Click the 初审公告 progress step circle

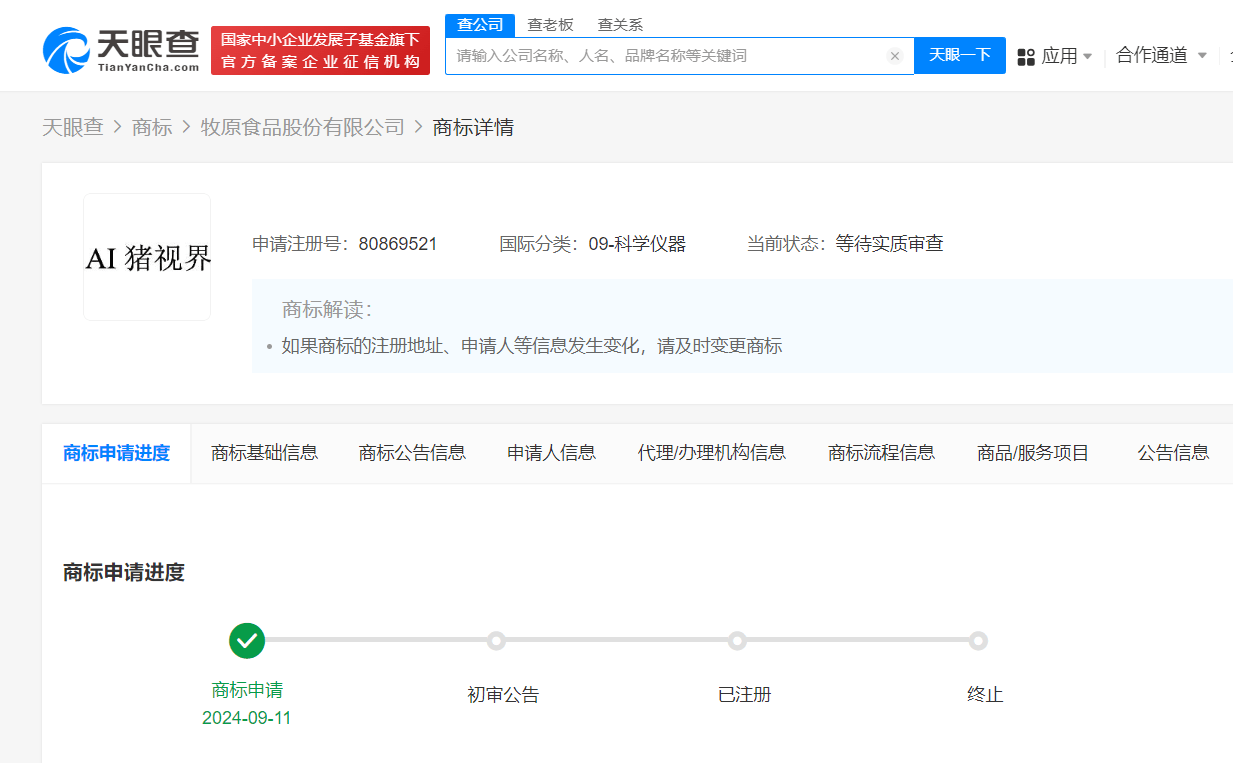pos(496,640)
